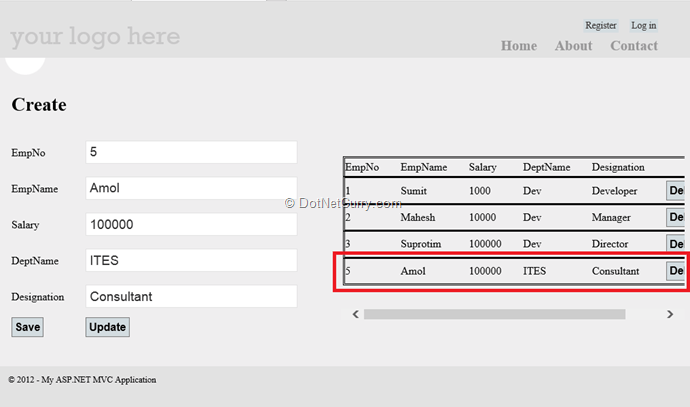Focus the EmpNo input field

pos(191,152)
